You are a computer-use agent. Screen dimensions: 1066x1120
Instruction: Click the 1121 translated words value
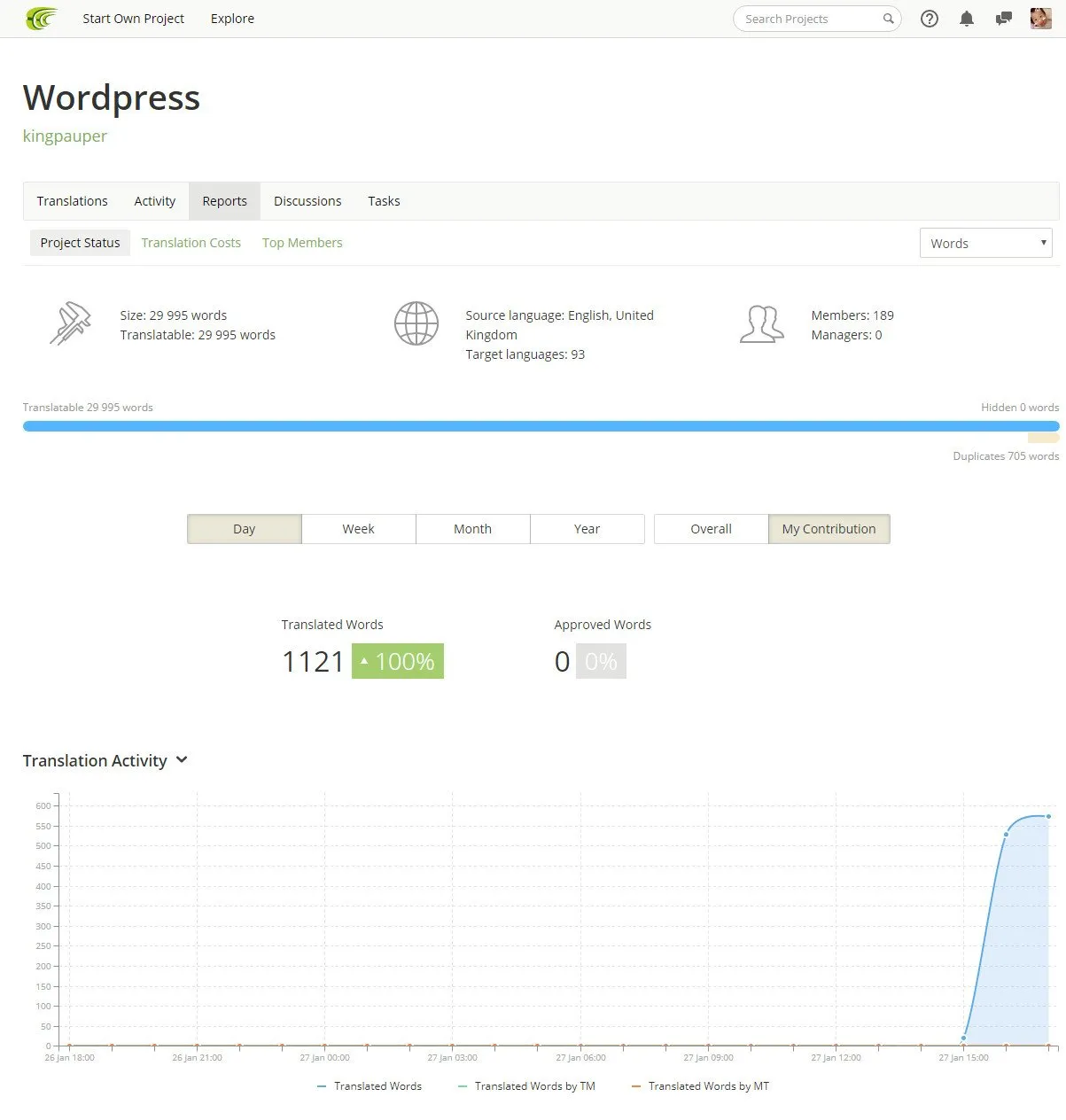pos(313,661)
